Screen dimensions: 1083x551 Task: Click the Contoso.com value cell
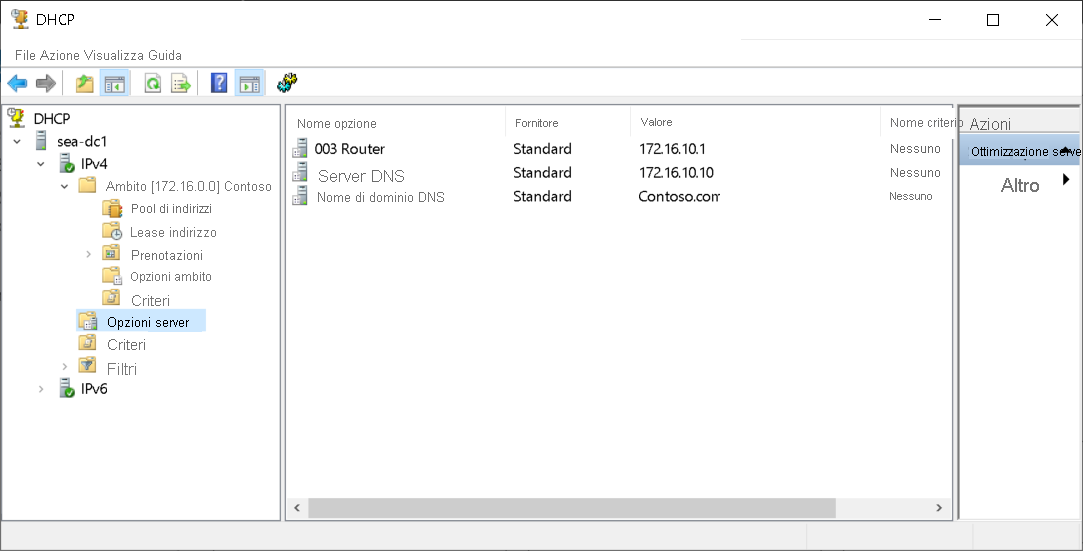[679, 196]
